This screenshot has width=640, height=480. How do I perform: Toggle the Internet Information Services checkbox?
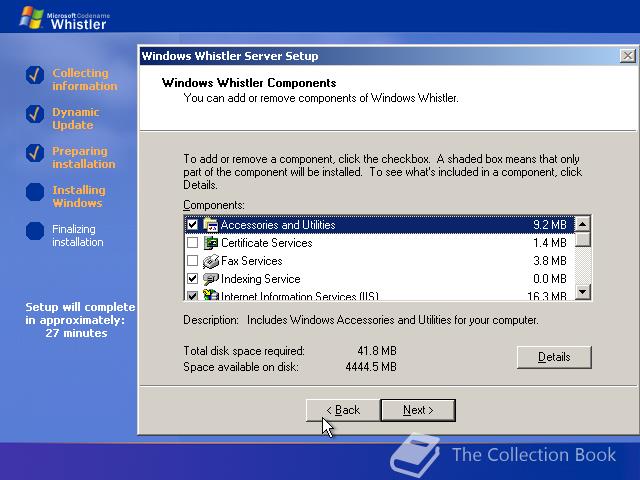point(192,296)
